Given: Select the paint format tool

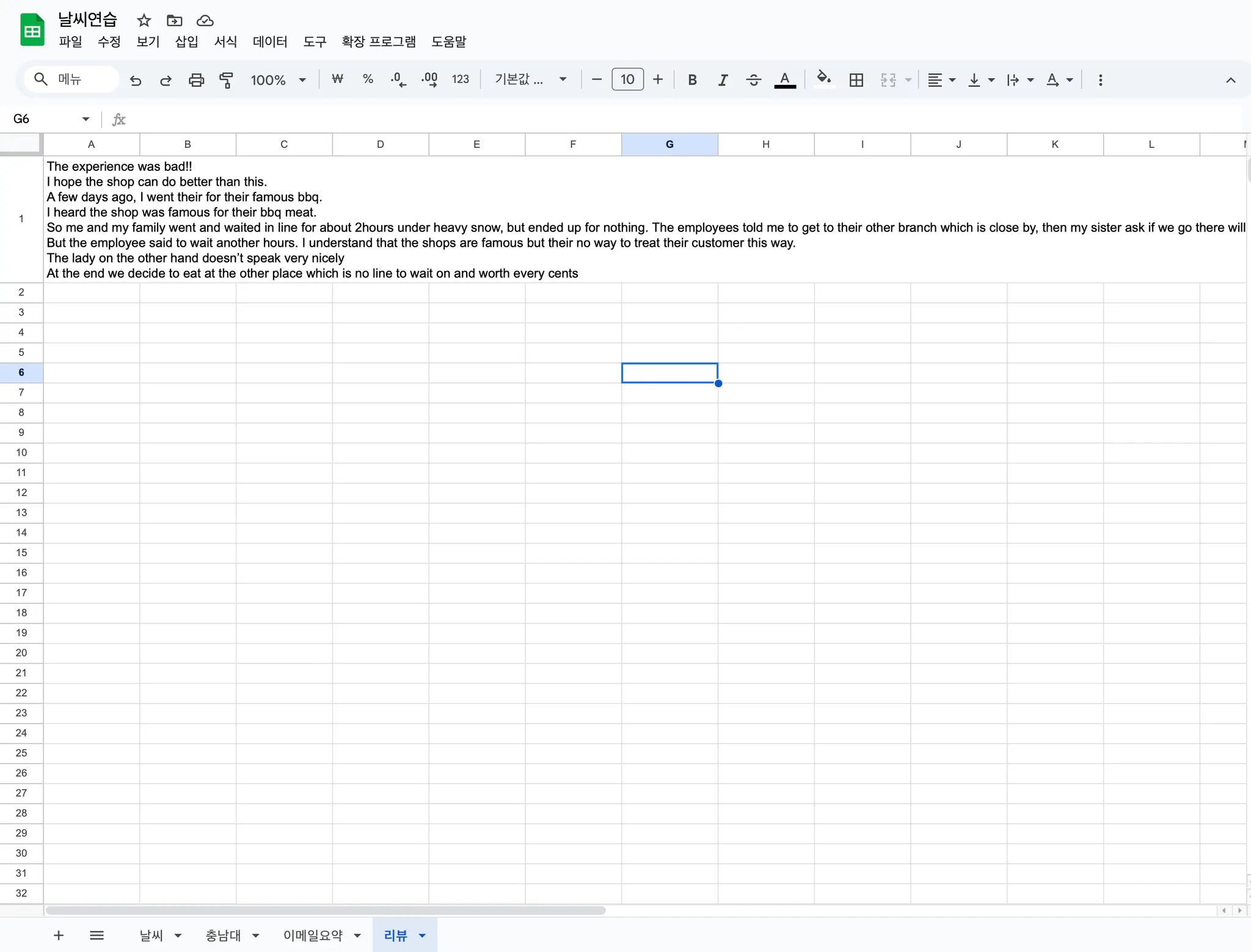Looking at the screenshot, I should tap(227, 80).
